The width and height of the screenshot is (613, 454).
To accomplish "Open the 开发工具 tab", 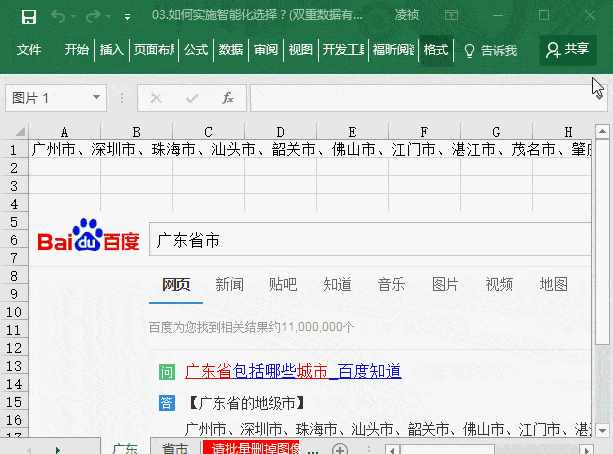I will [x=343, y=50].
